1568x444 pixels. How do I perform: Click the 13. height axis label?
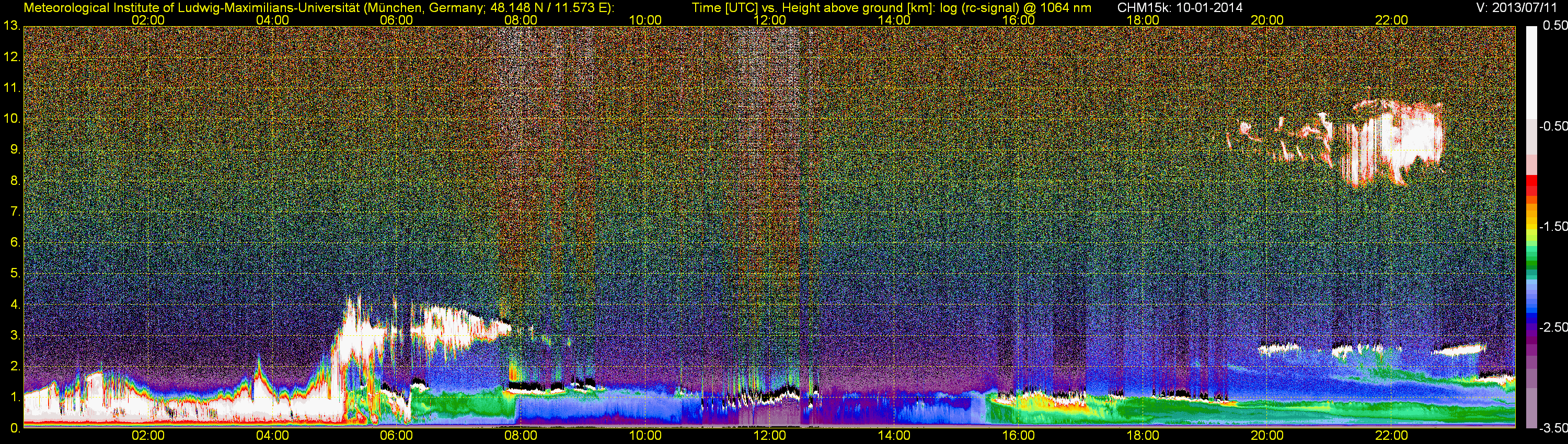(x=11, y=26)
